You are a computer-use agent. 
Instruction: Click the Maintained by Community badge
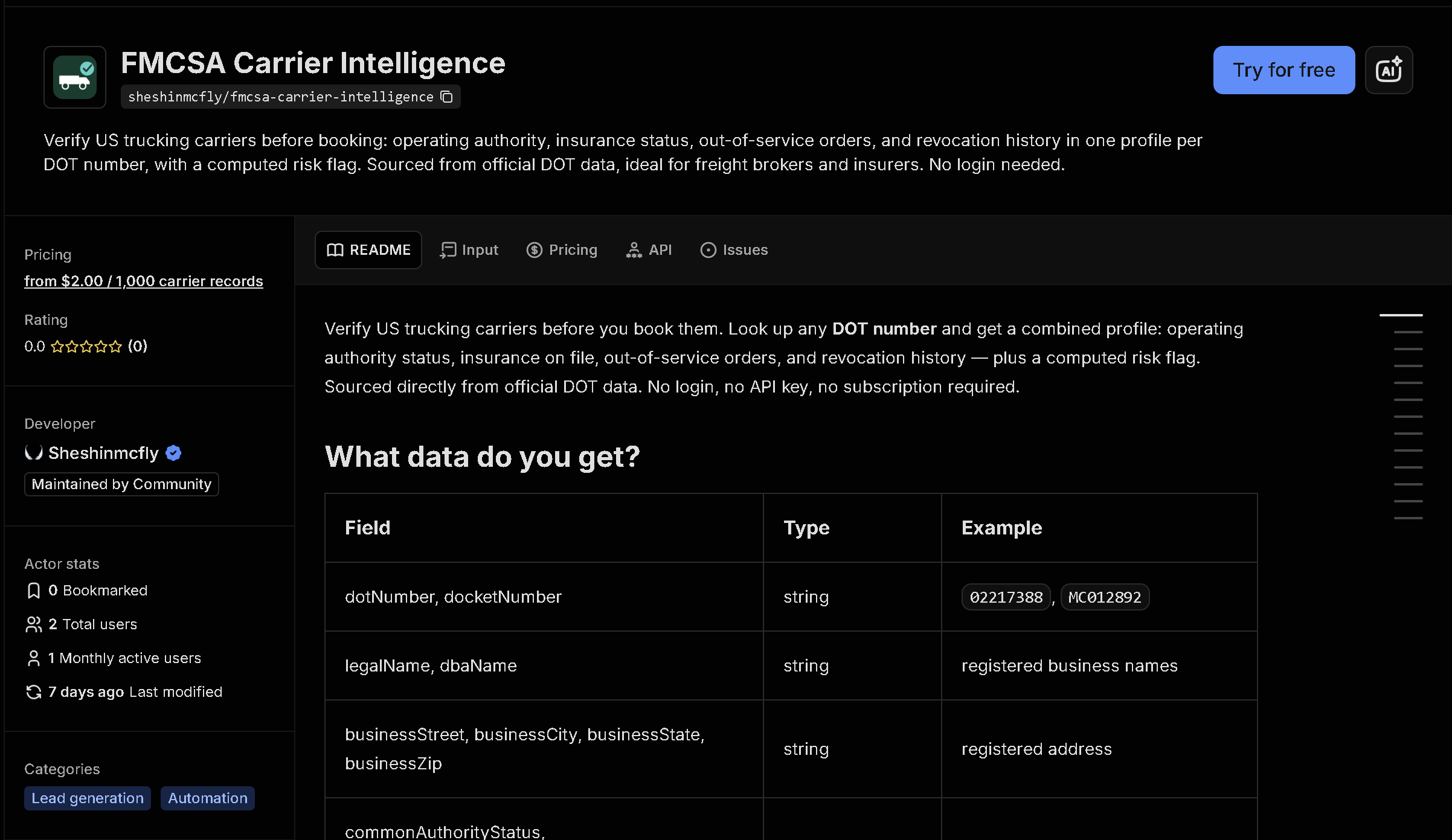pyautogui.click(x=121, y=484)
